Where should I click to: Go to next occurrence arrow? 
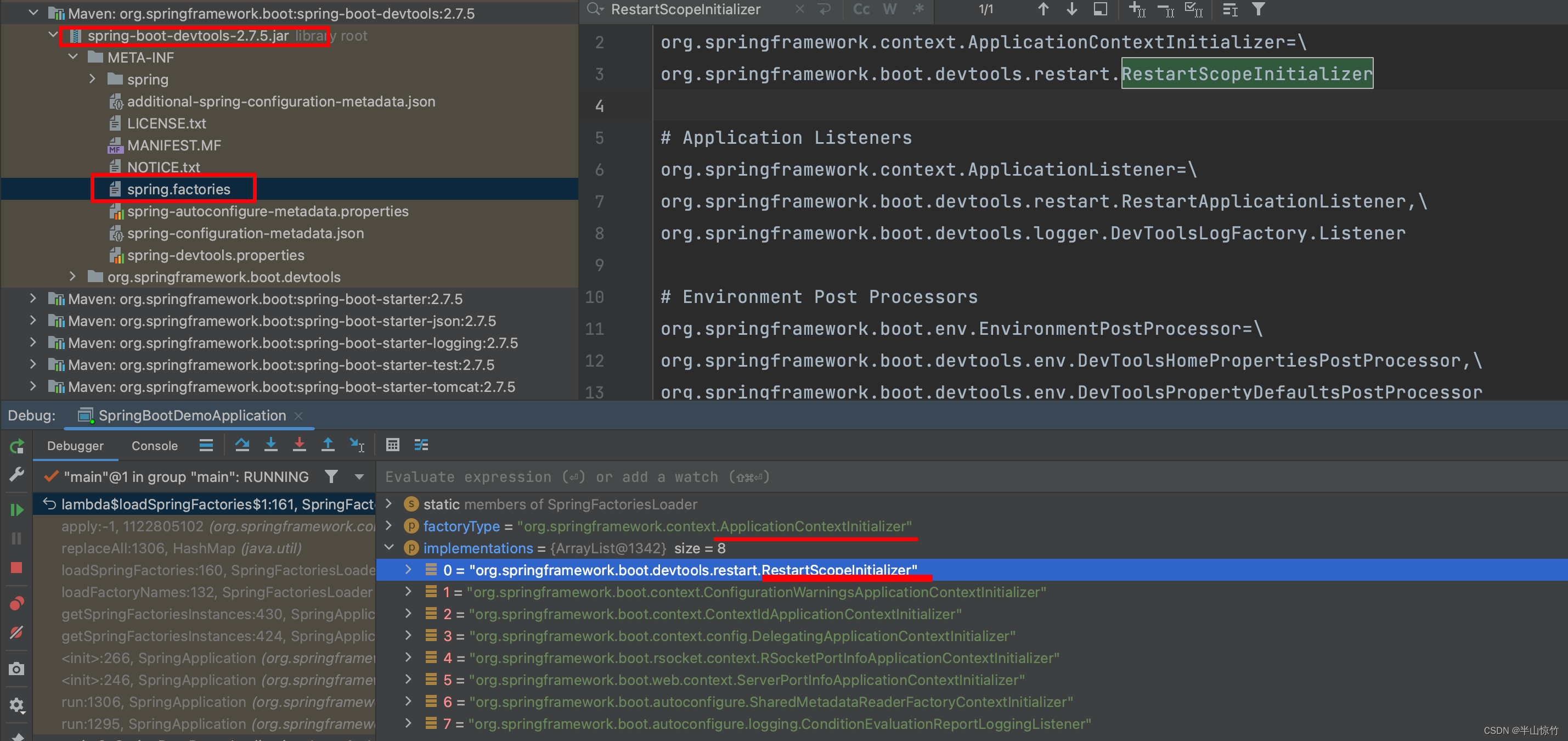click(1072, 9)
